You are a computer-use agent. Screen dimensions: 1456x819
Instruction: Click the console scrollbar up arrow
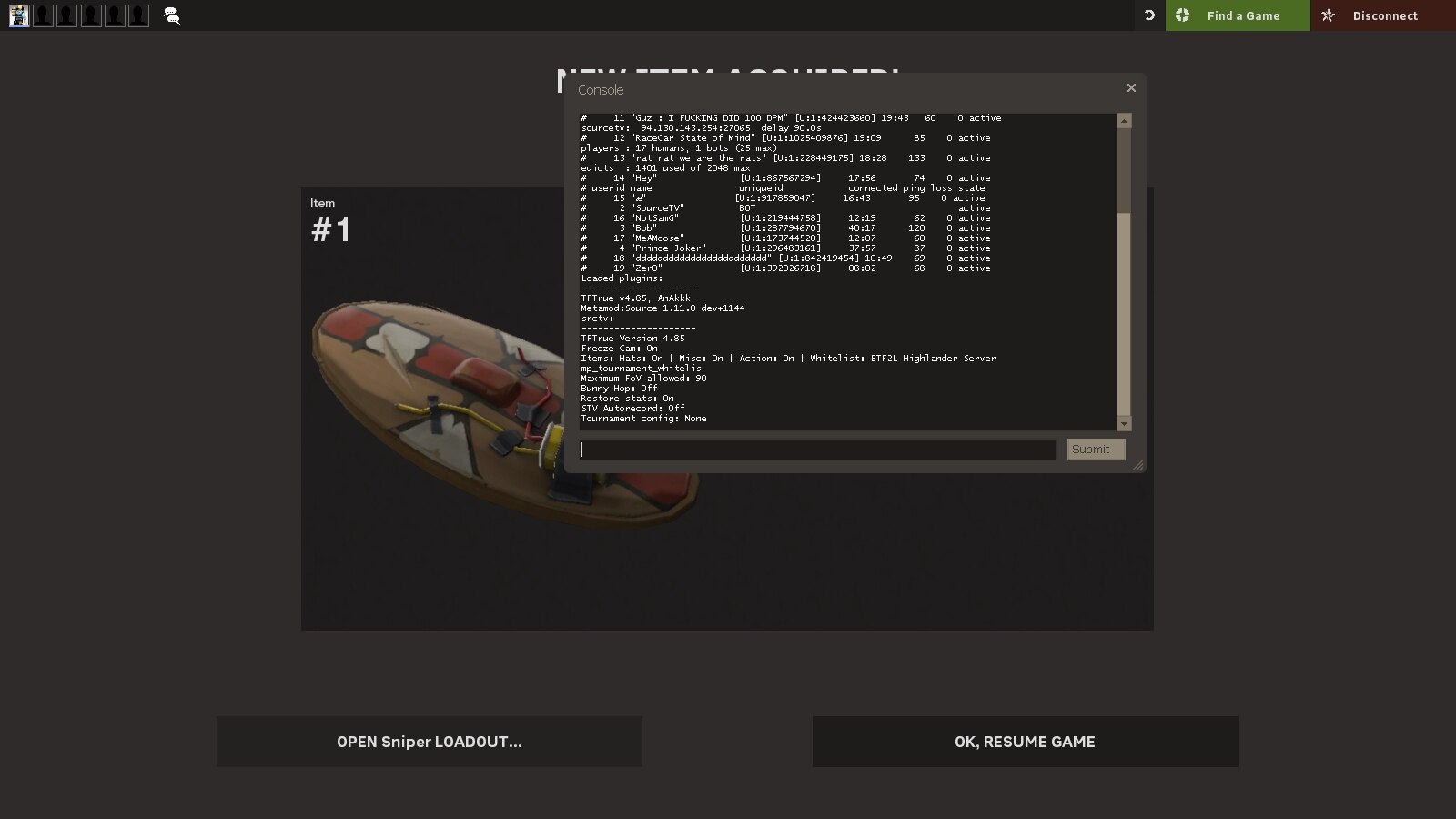(1124, 121)
